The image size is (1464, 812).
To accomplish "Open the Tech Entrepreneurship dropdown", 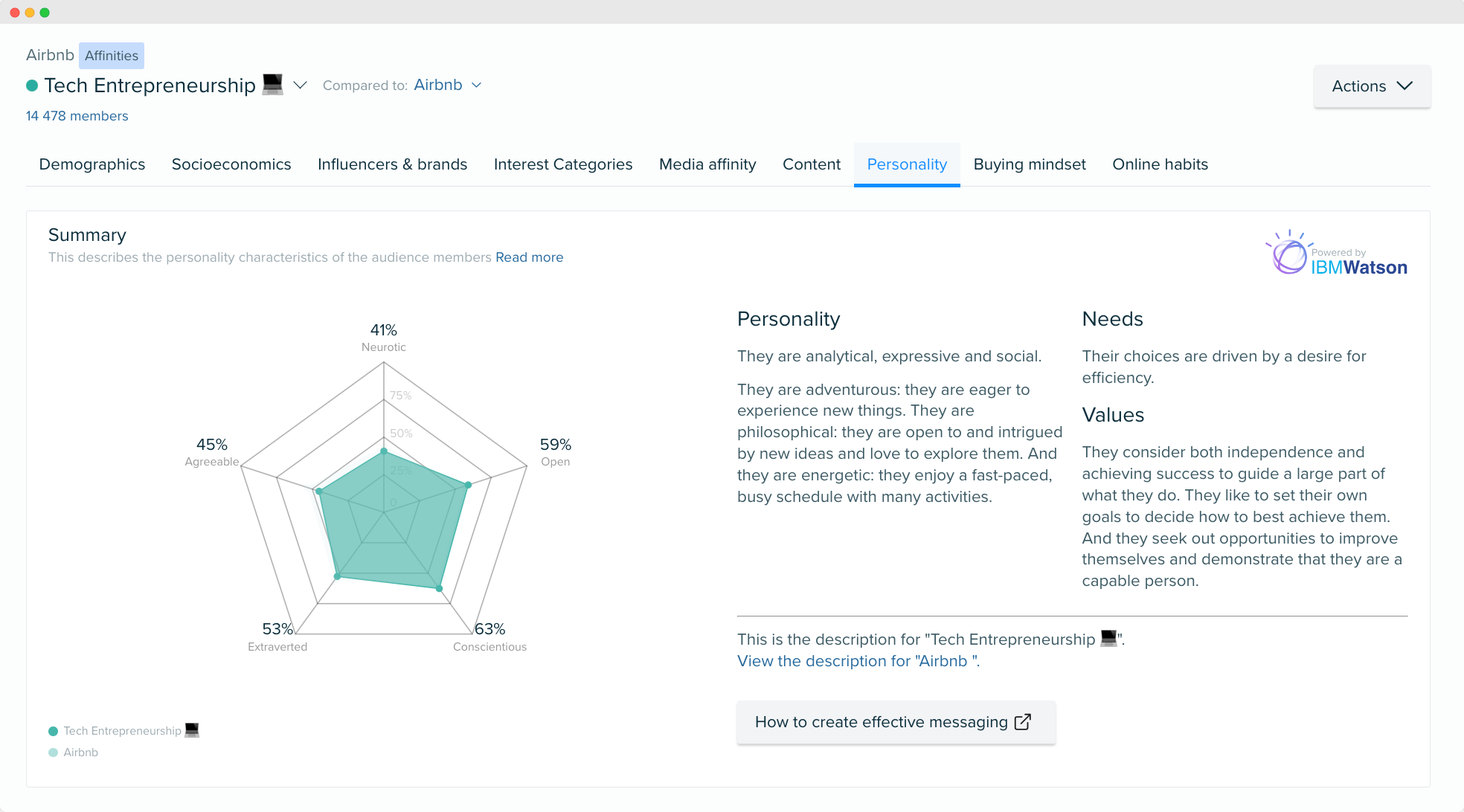I will (x=300, y=85).
